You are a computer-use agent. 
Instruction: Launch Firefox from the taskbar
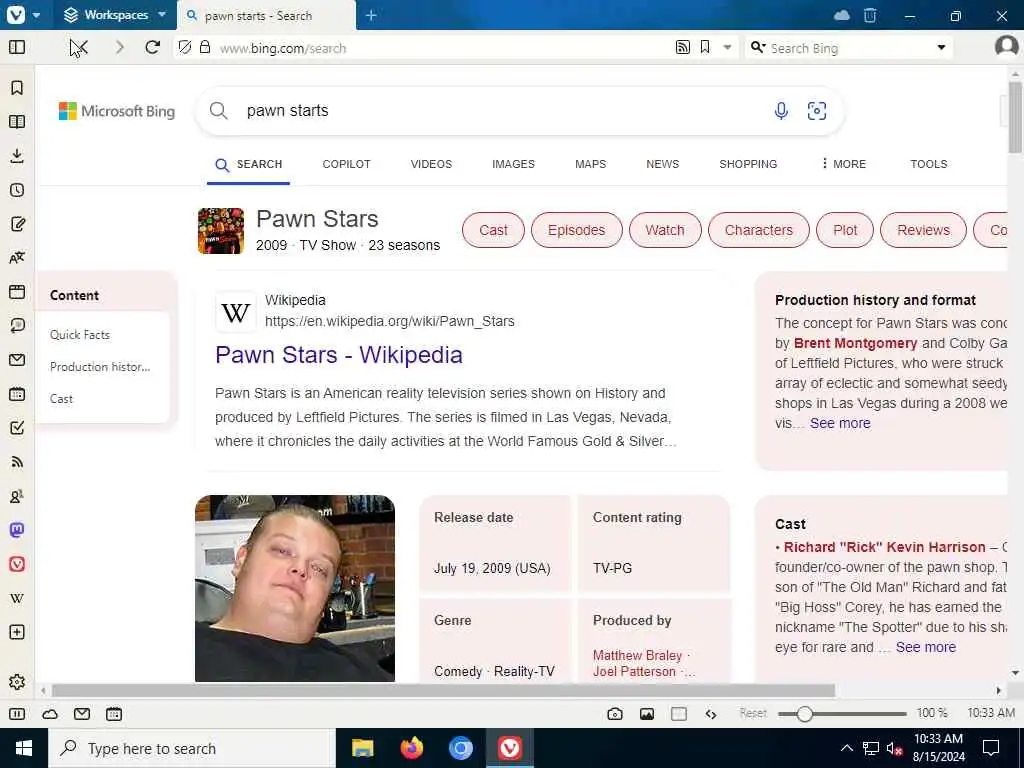coord(411,748)
